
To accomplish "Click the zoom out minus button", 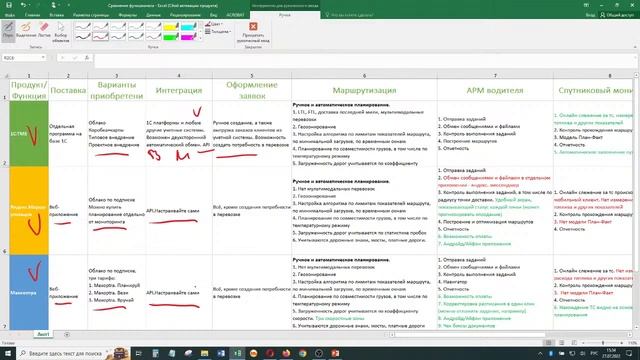I will pos(583,343).
